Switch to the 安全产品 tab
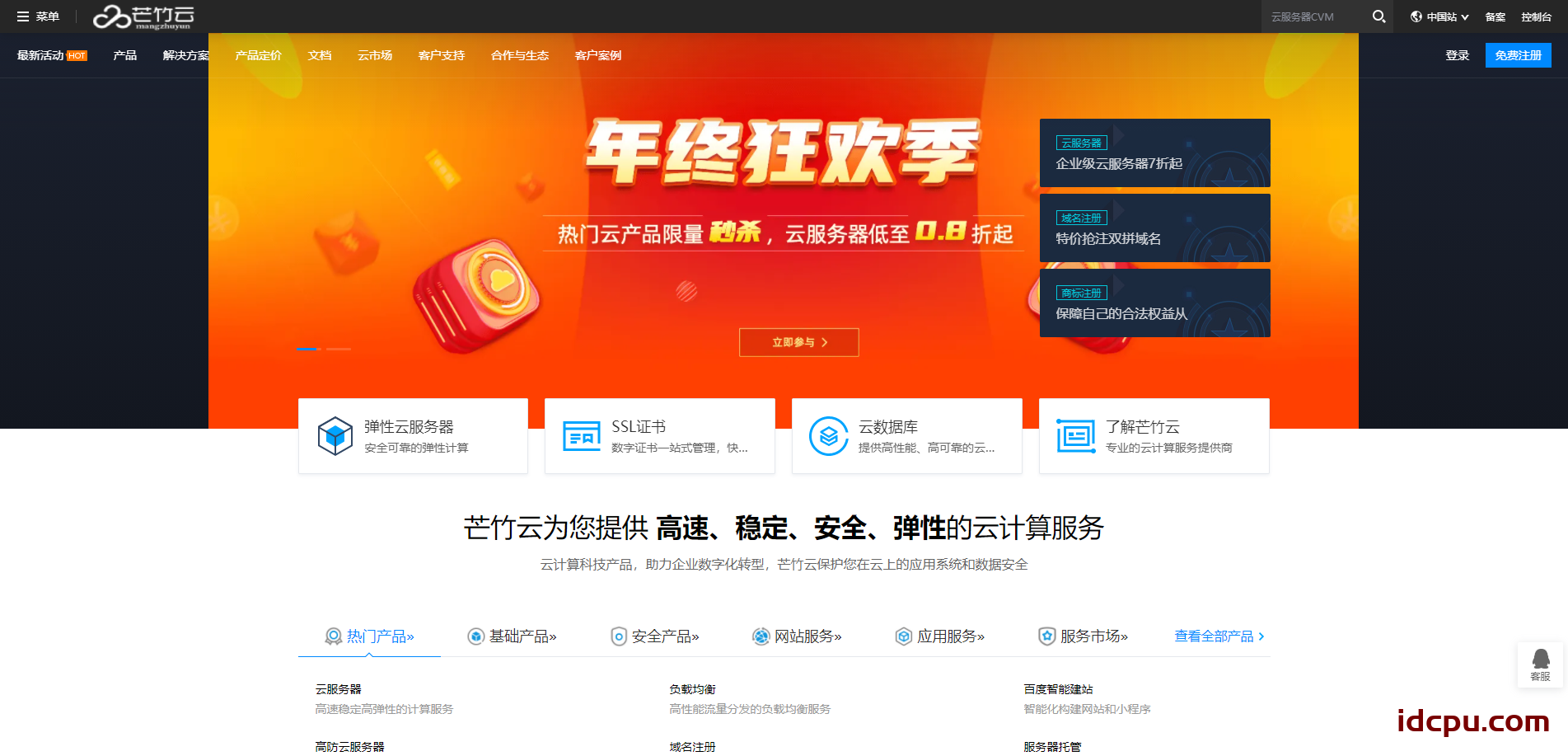Screen dimensions: 1568x756 click(x=655, y=636)
